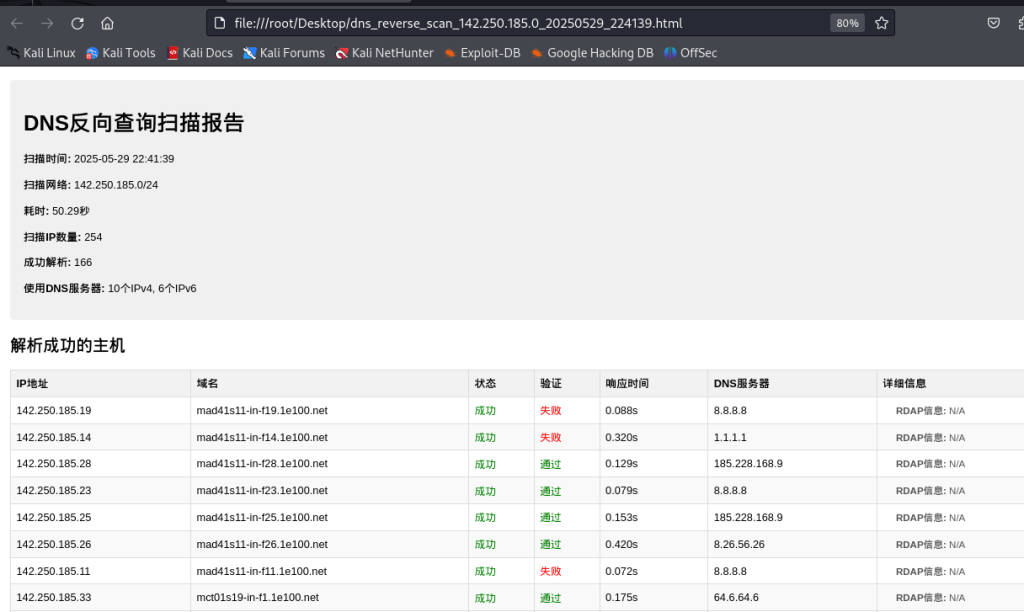Select the domain mct01s19-in-f1.1e100.net cell
Viewport: 1024px width, 612px height.
tap(257, 597)
